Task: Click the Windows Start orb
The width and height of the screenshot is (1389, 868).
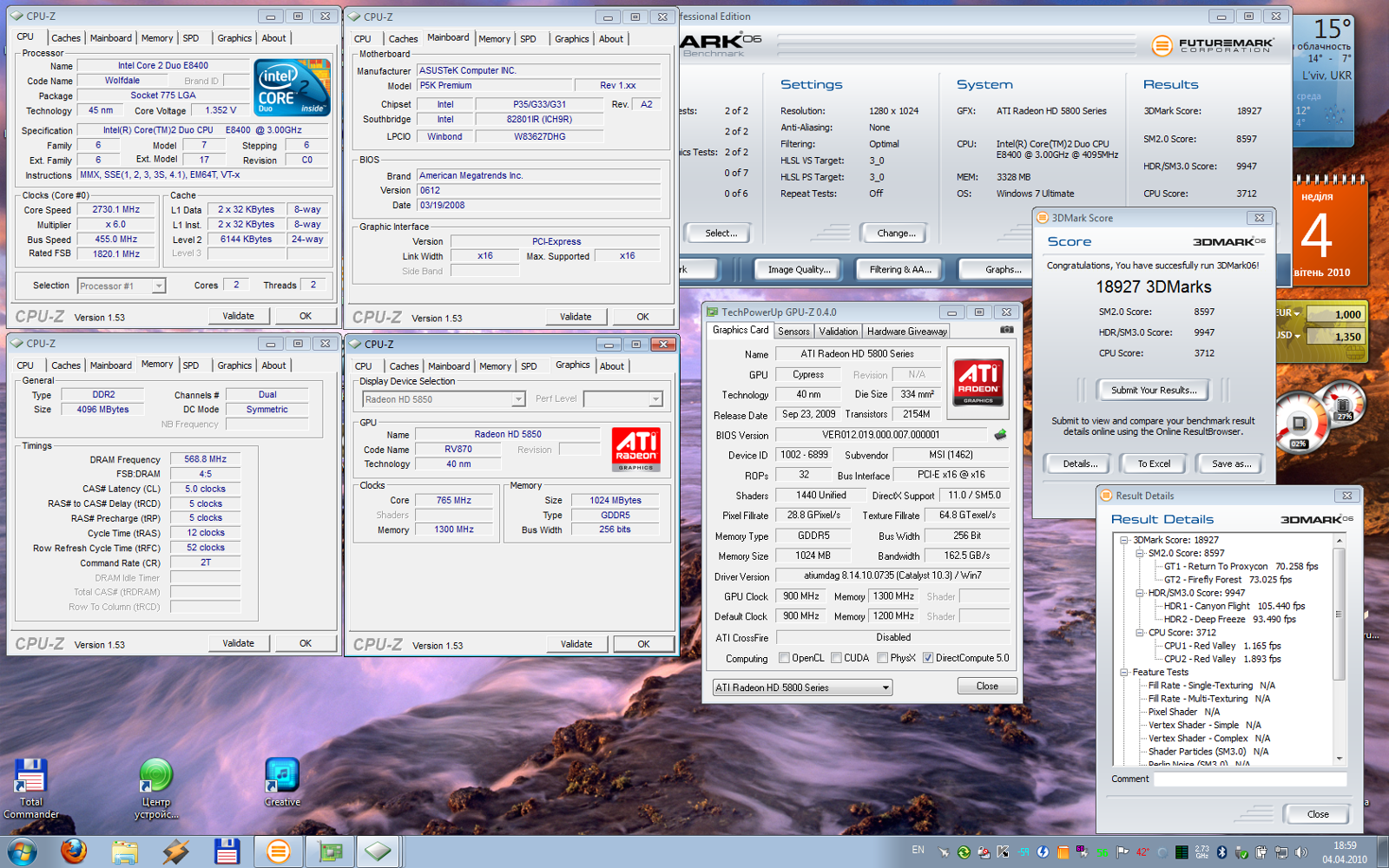Action: pyautogui.click(x=22, y=852)
